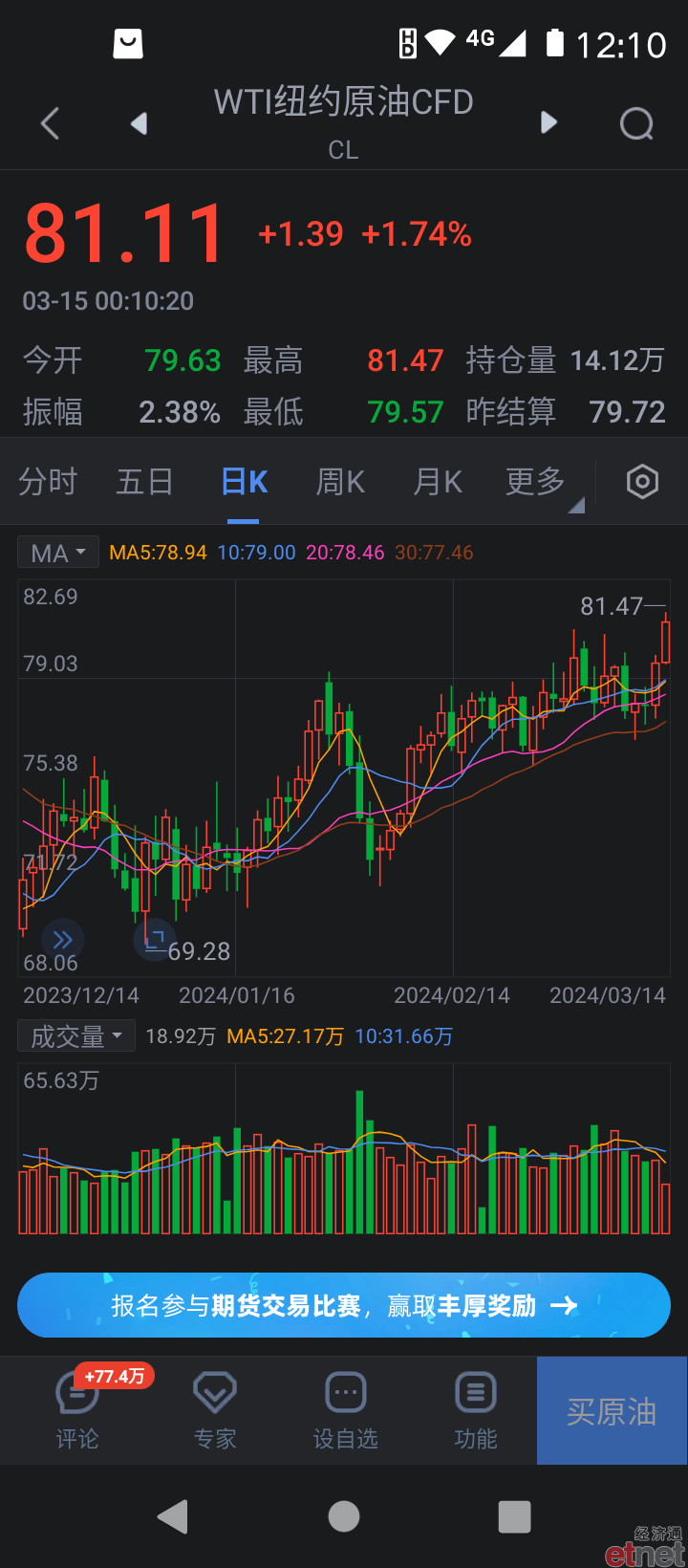This screenshot has height=1568, width=688.
Task: Select the 周K weekly candlestick tab
Action: click(x=341, y=482)
